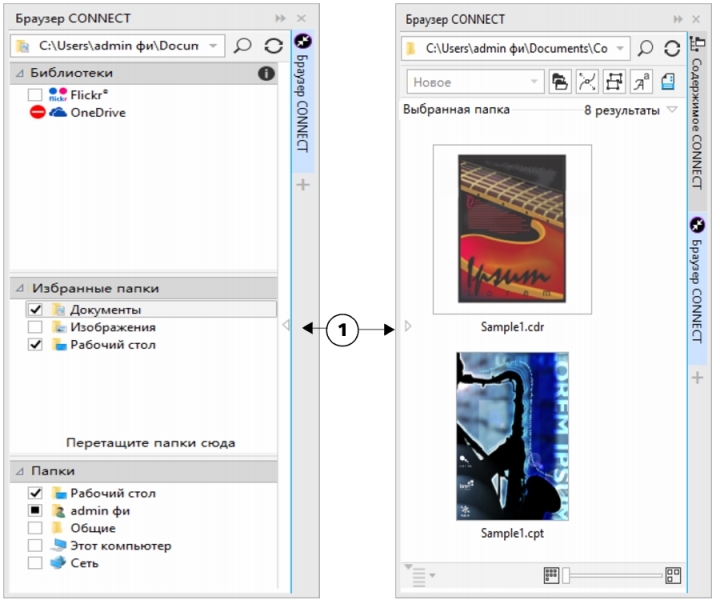
Task: Check the Изображения folder checkbox
Action: (35, 327)
